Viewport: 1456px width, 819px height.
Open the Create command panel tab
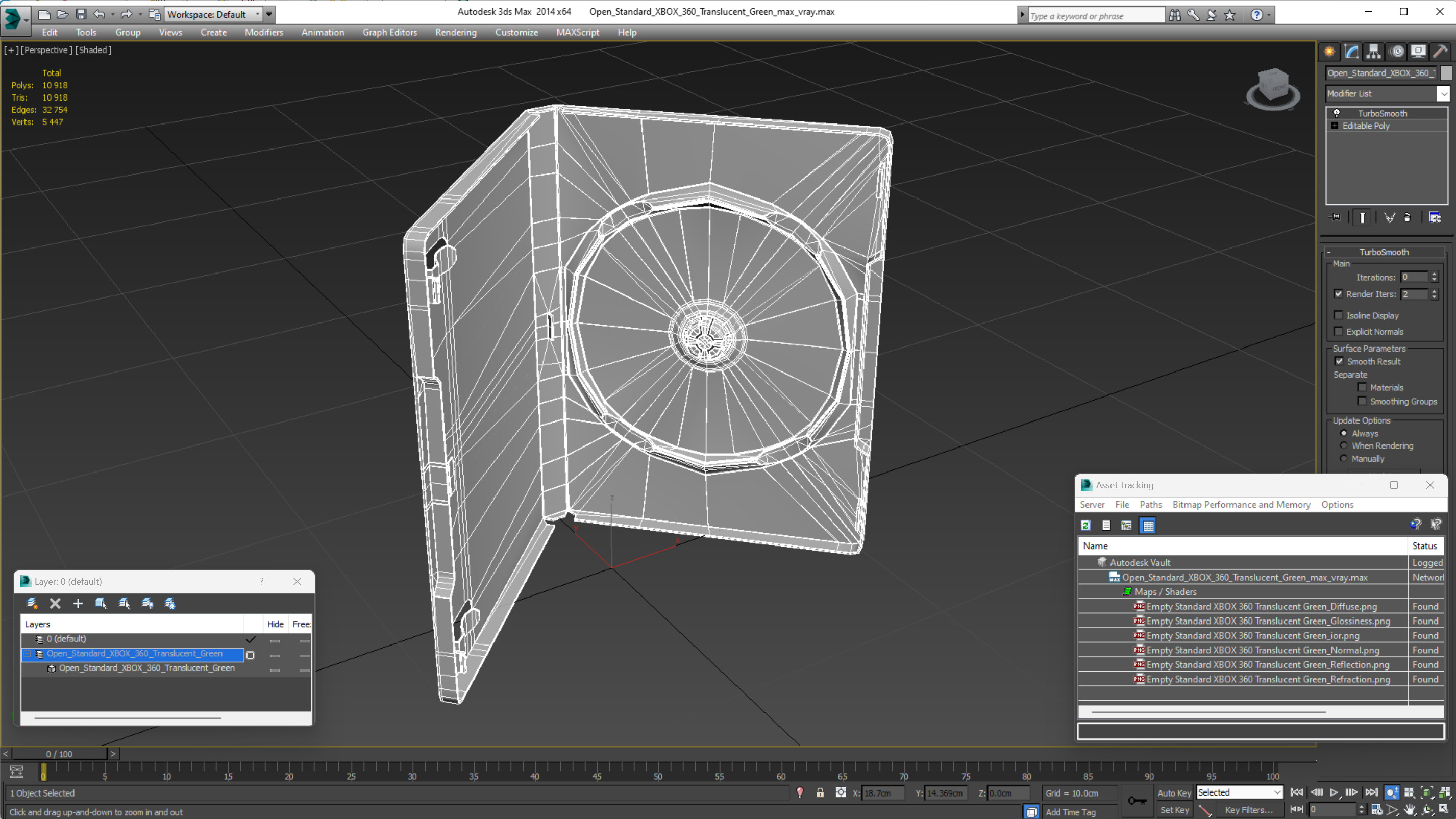click(x=1329, y=52)
